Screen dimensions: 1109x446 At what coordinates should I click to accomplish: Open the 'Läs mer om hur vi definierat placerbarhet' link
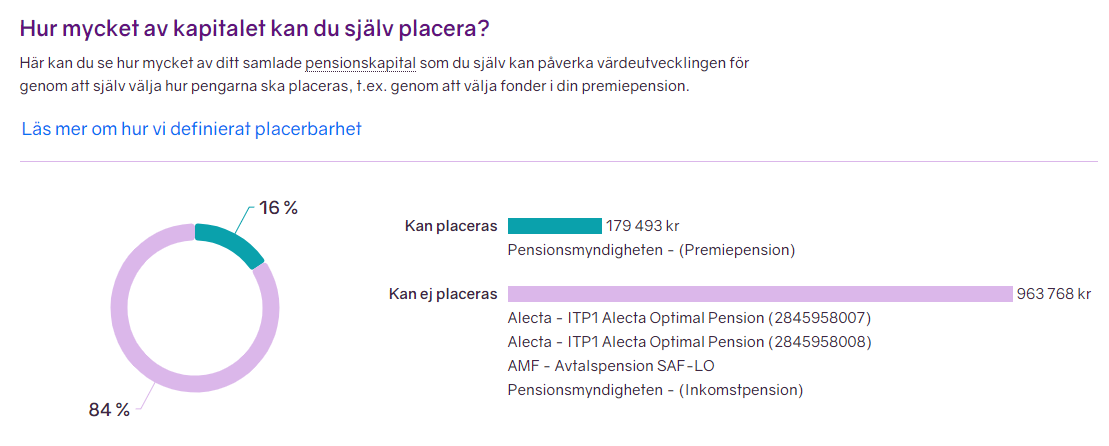(x=191, y=129)
